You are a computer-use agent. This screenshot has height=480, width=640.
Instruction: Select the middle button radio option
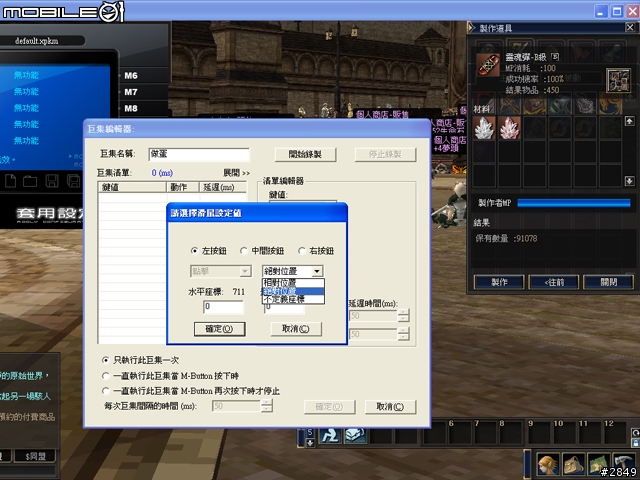pos(262,251)
